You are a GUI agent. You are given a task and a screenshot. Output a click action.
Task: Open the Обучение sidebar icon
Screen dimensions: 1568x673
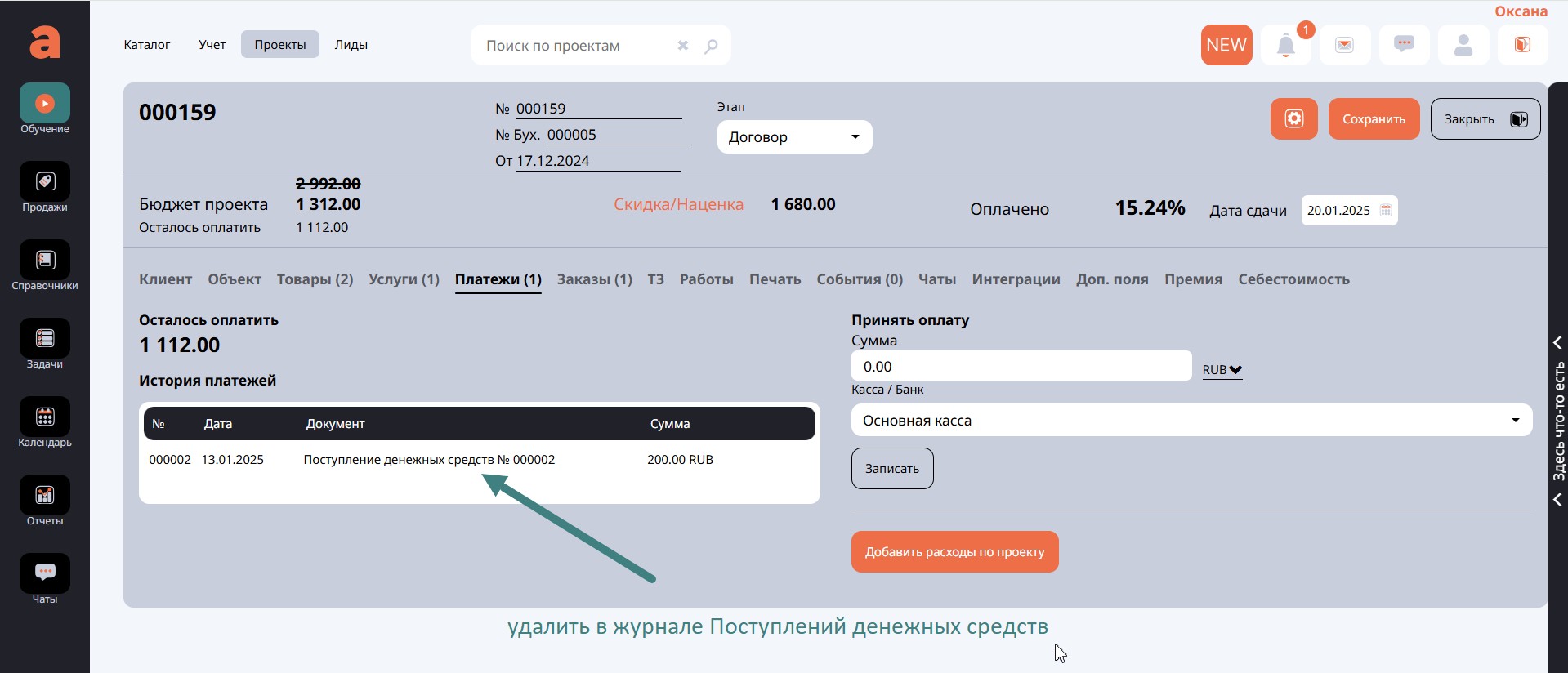tap(45, 104)
